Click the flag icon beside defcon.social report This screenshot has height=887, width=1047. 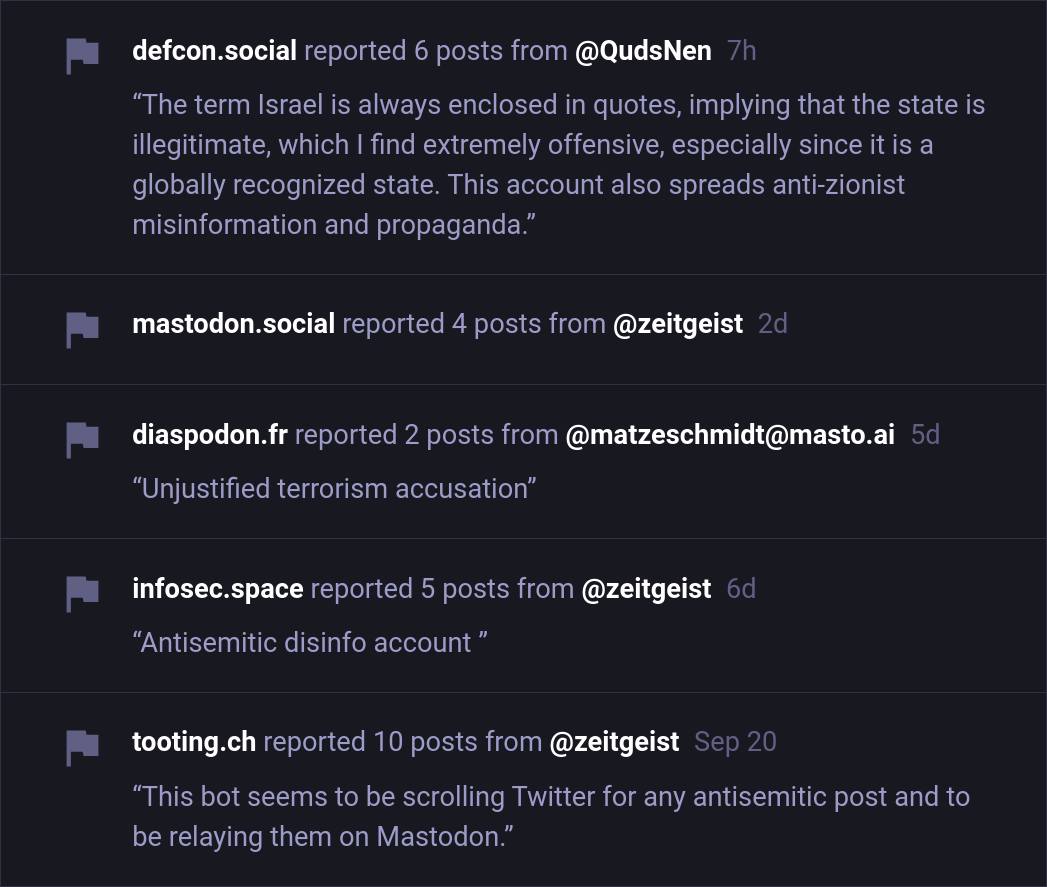[82, 55]
